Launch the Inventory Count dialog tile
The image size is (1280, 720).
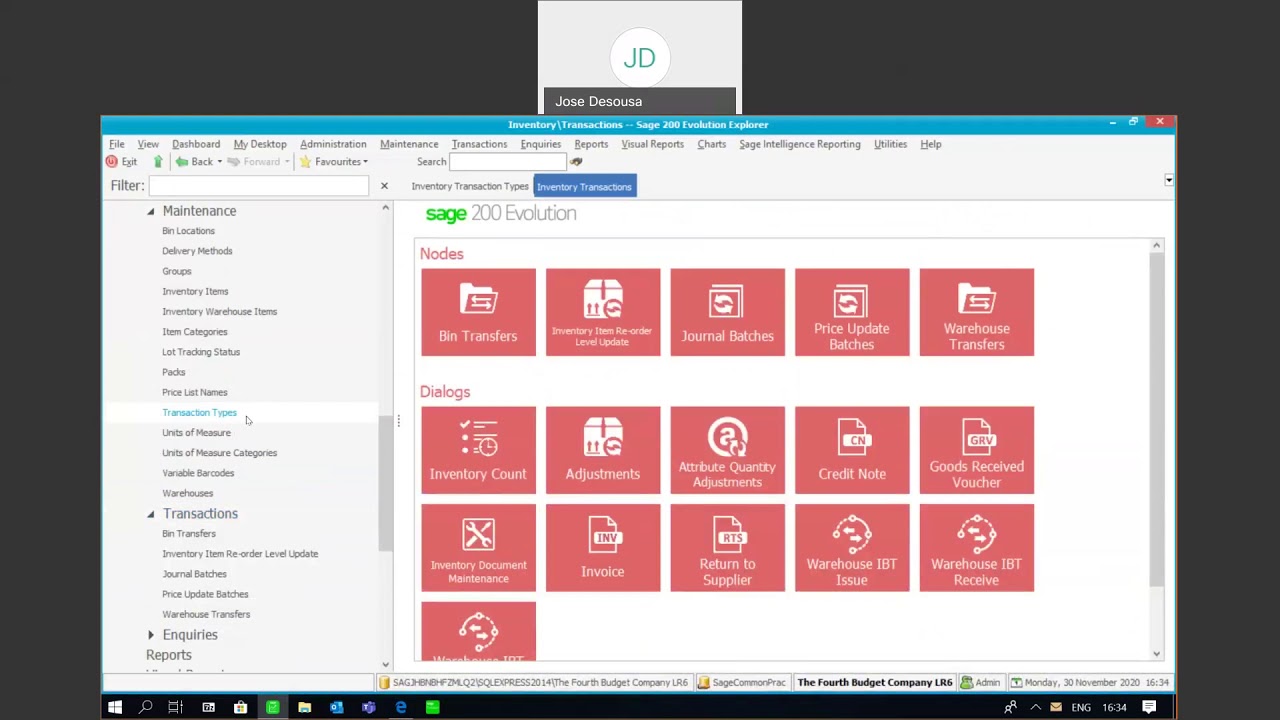(x=478, y=450)
